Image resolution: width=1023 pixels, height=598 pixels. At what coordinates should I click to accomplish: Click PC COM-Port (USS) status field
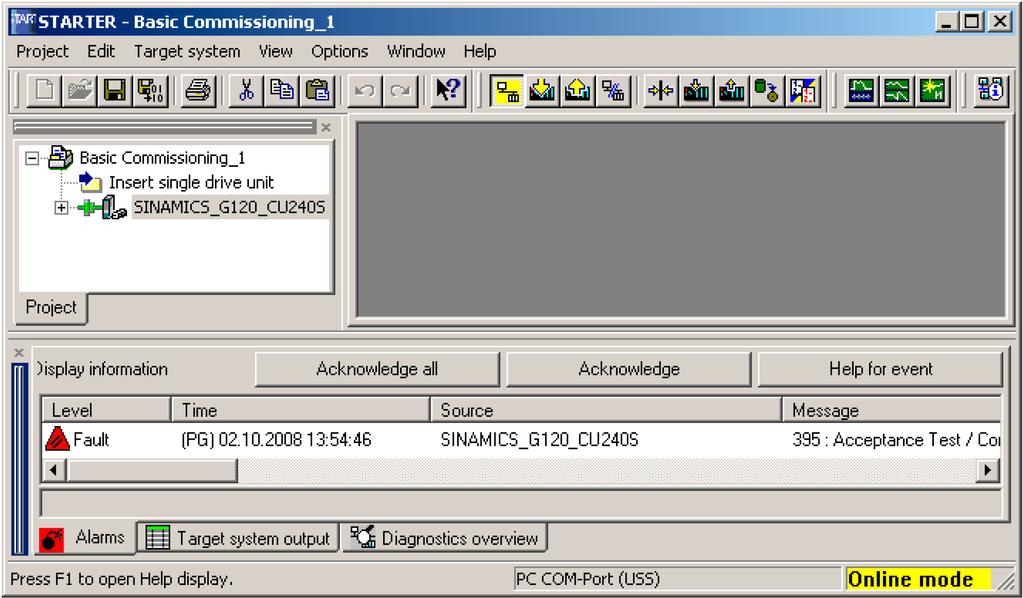tap(676, 579)
